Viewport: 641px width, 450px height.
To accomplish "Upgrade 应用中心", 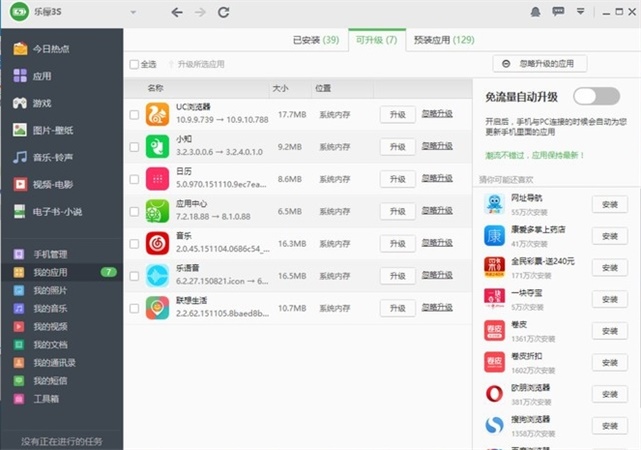I will 397,211.
